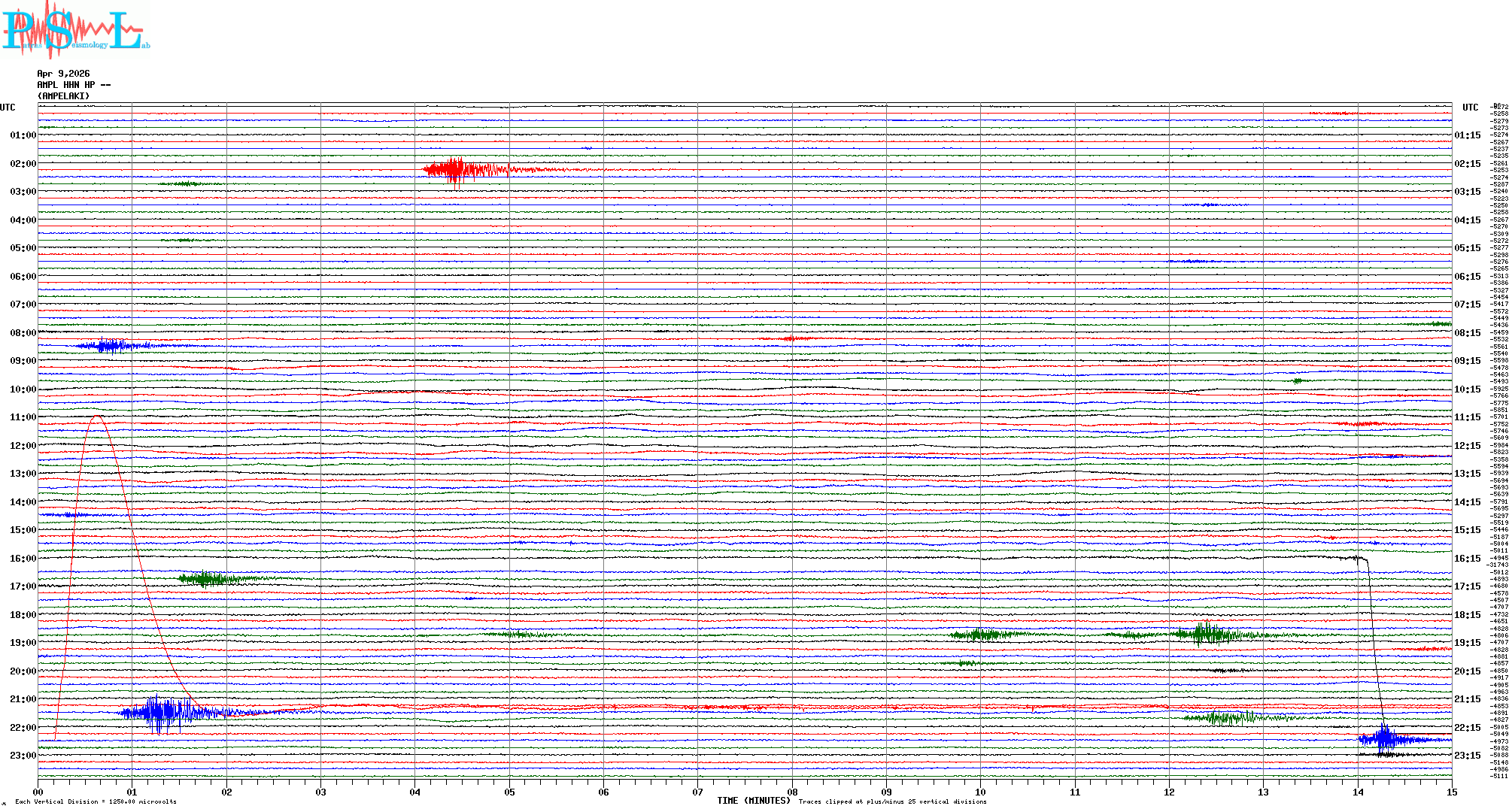Click the 08 minute axis tick label
The width and height of the screenshot is (1512, 812).
click(x=792, y=792)
